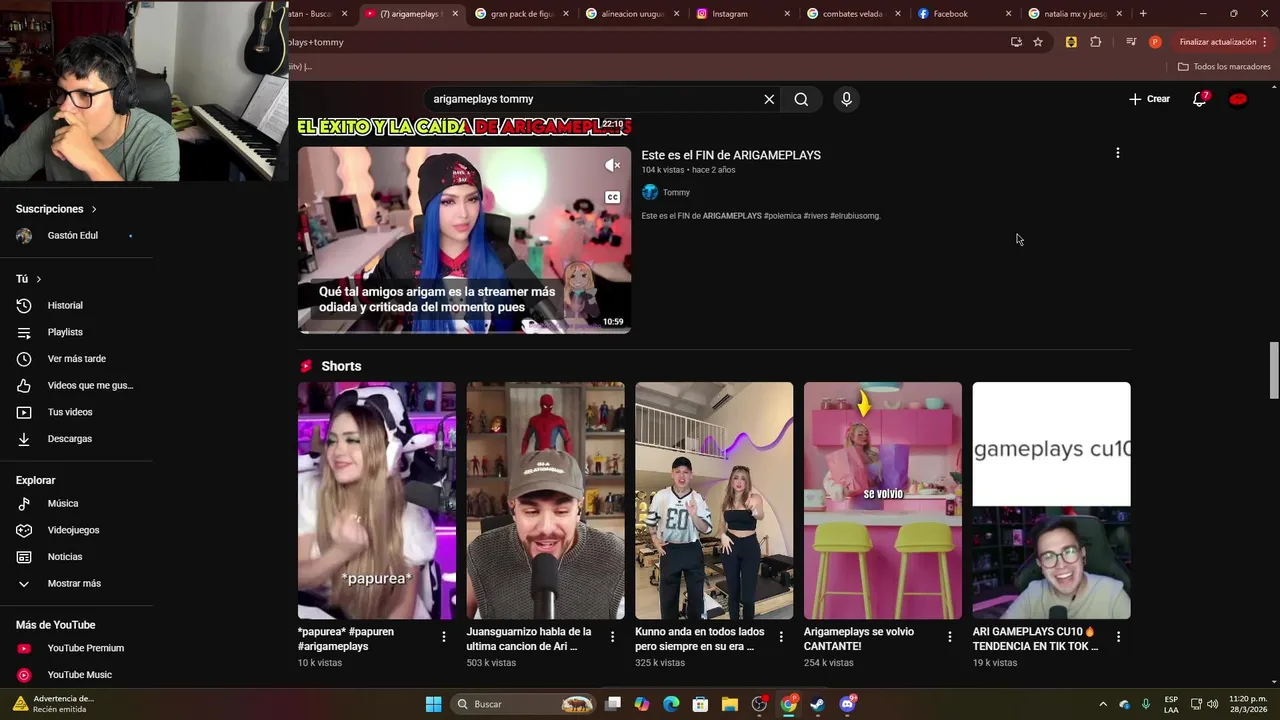Open video titled Este es el FIN de ARIGAMEPLAYS
Image resolution: width=1280 pixels, height=720 pixels.
(731, 155)
